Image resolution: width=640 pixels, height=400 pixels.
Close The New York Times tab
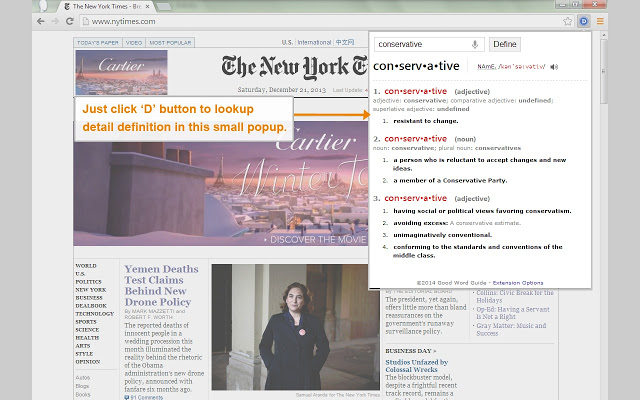click(147, 7)
